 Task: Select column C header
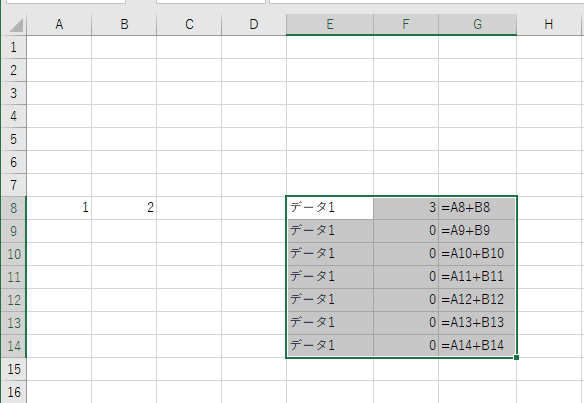tap(189, 25)
